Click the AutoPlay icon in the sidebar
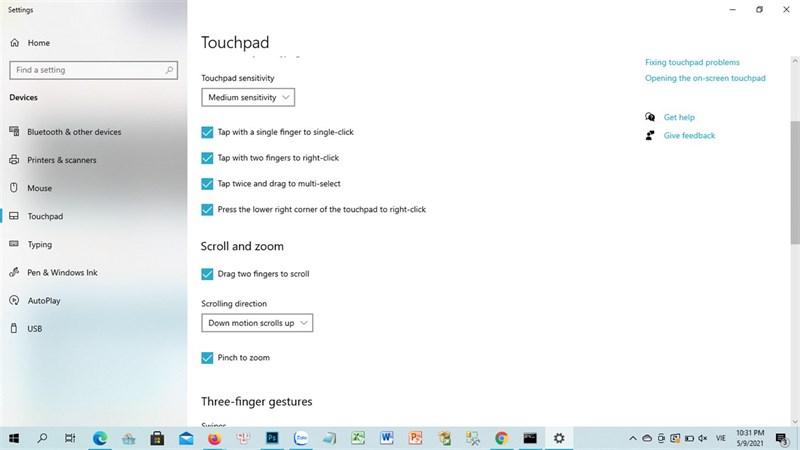 pyautogui.click(x=14, y=300)
